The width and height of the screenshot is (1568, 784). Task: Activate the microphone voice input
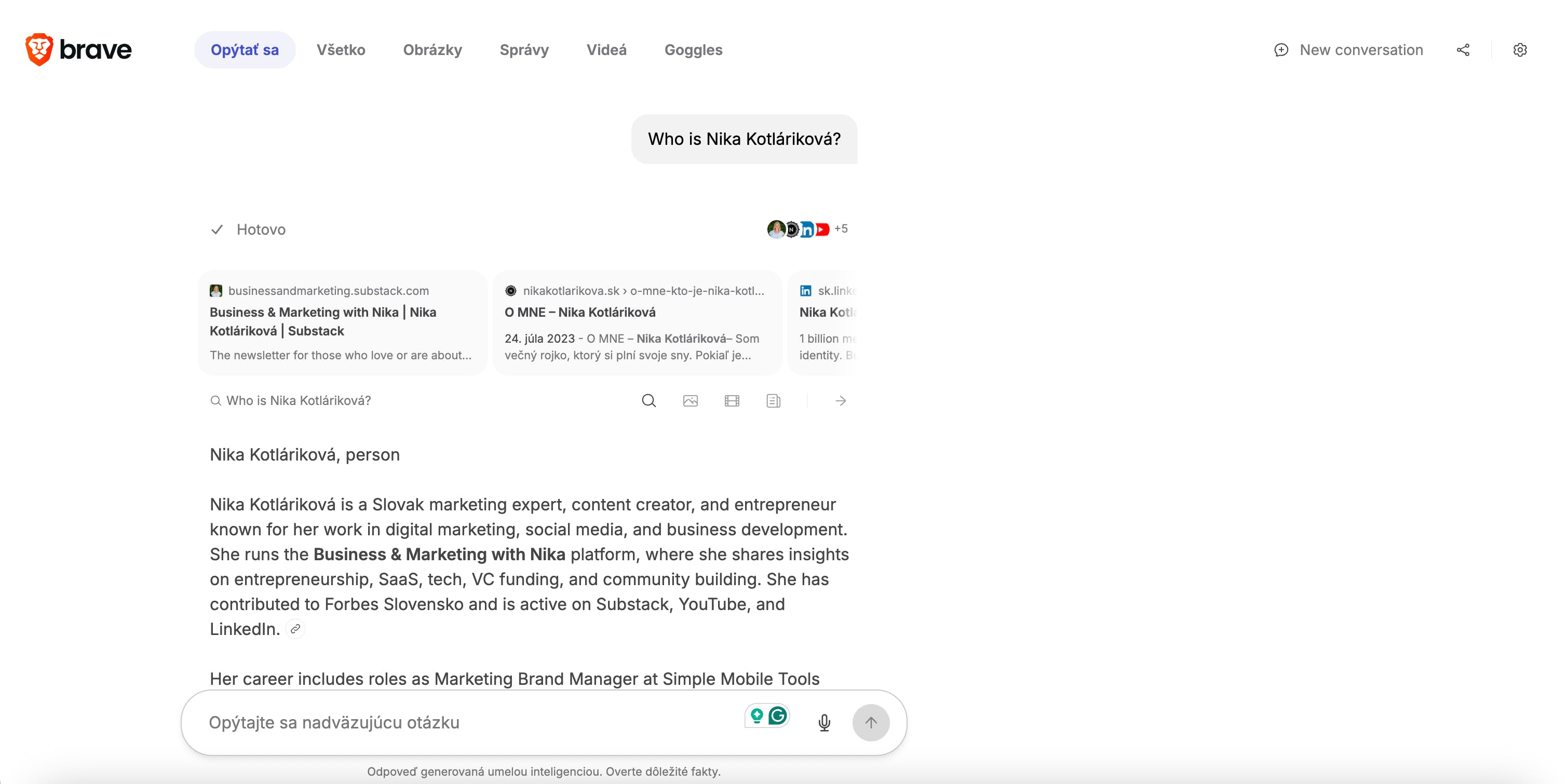[x=824, y=723]
